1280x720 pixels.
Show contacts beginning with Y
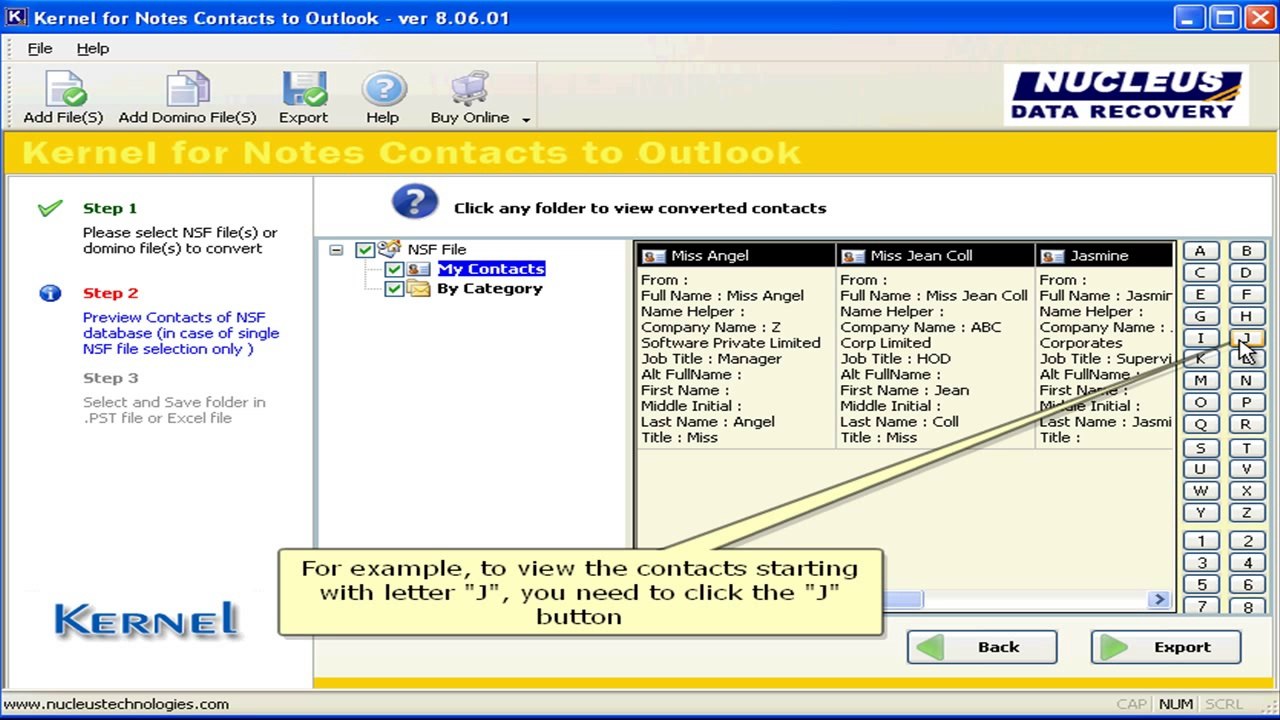[x=1200, y=513]
